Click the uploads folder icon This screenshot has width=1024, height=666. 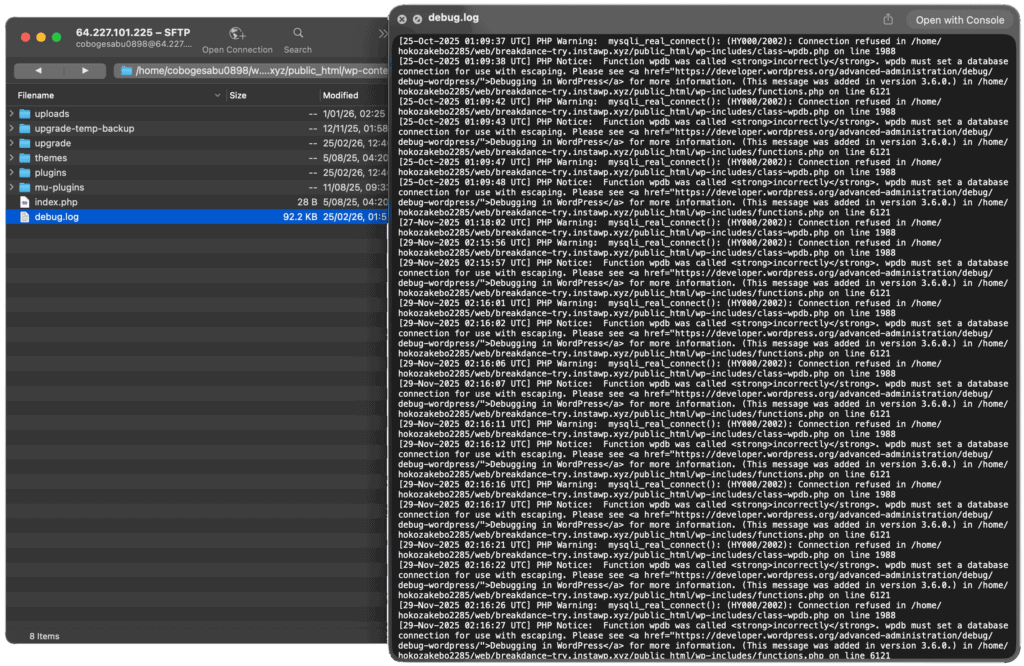pyautogui.click(x=25, y=114)
